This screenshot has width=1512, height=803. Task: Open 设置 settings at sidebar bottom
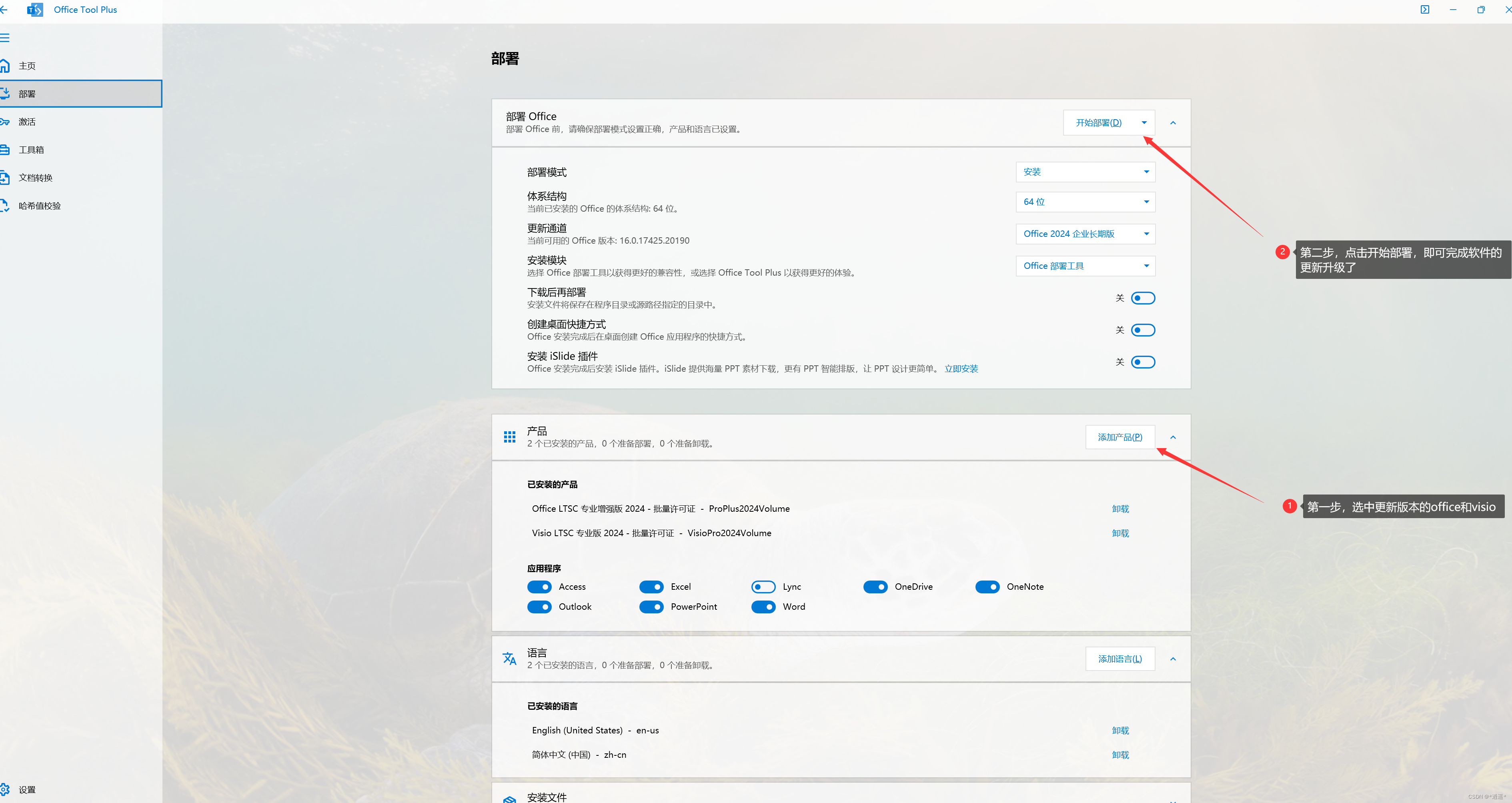[81, 789]
